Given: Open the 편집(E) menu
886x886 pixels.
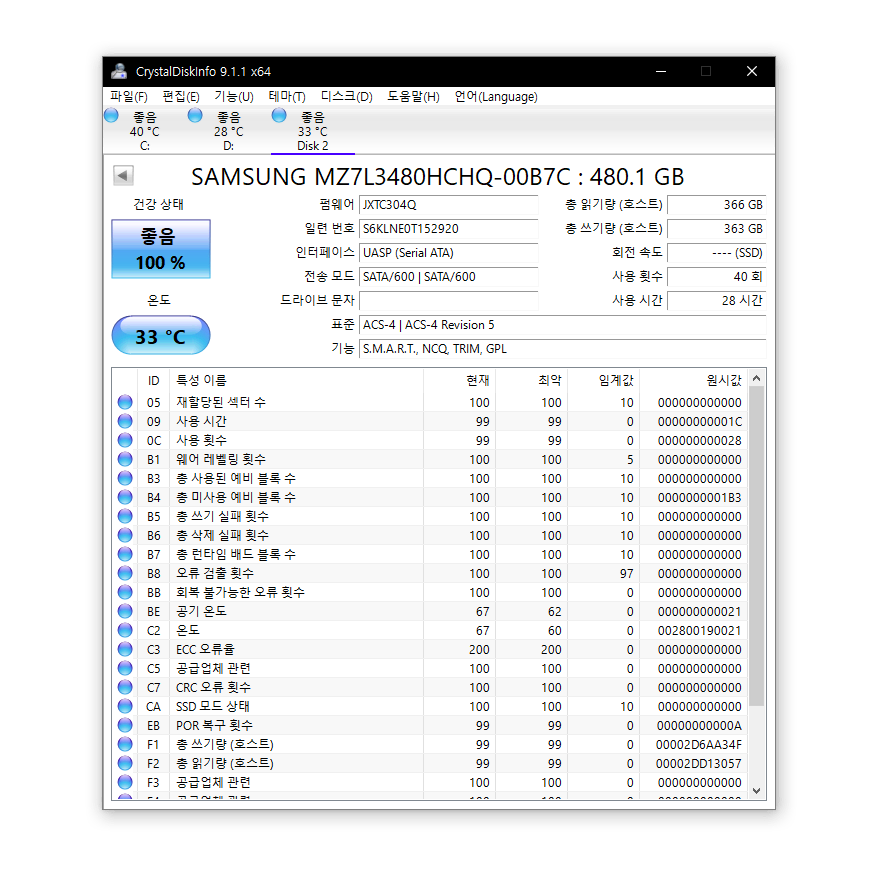Looking at the screenshot, I should coord(181,97).
